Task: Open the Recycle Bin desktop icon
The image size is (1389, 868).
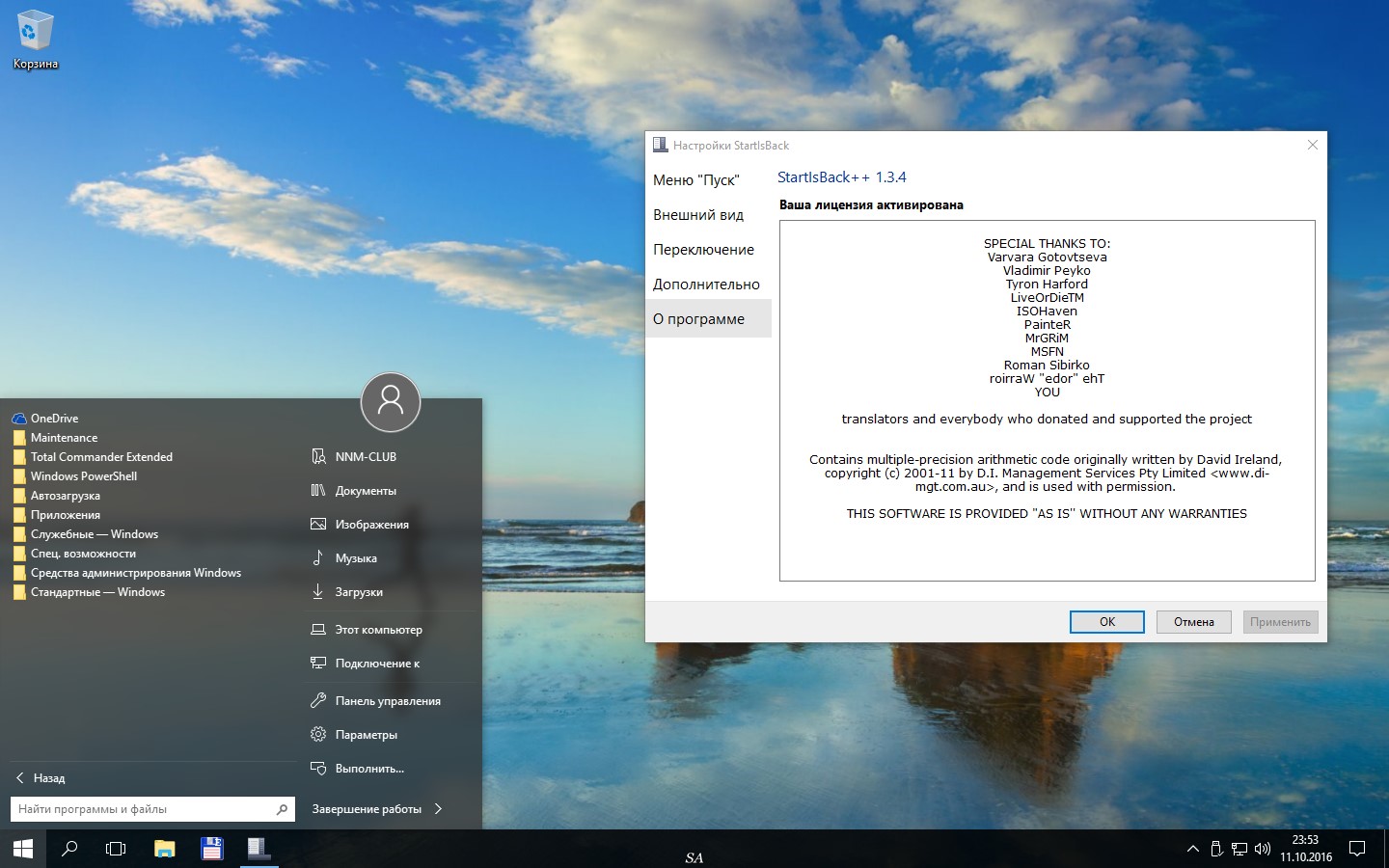Action: (x=35, y=39)
